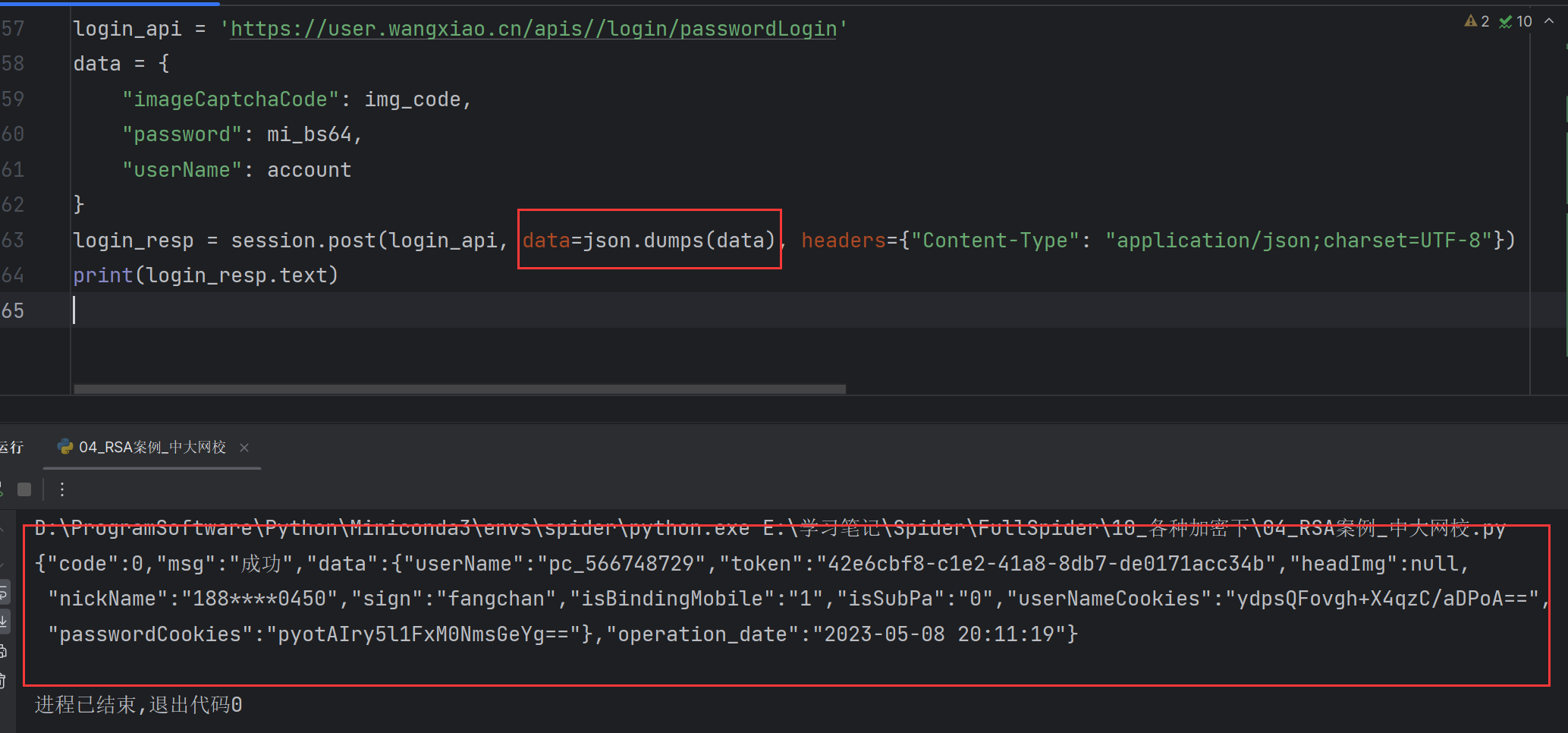Place the cursor on login_api variable on line 57
Screen dimensions: 1568x733
coord(127,29)
